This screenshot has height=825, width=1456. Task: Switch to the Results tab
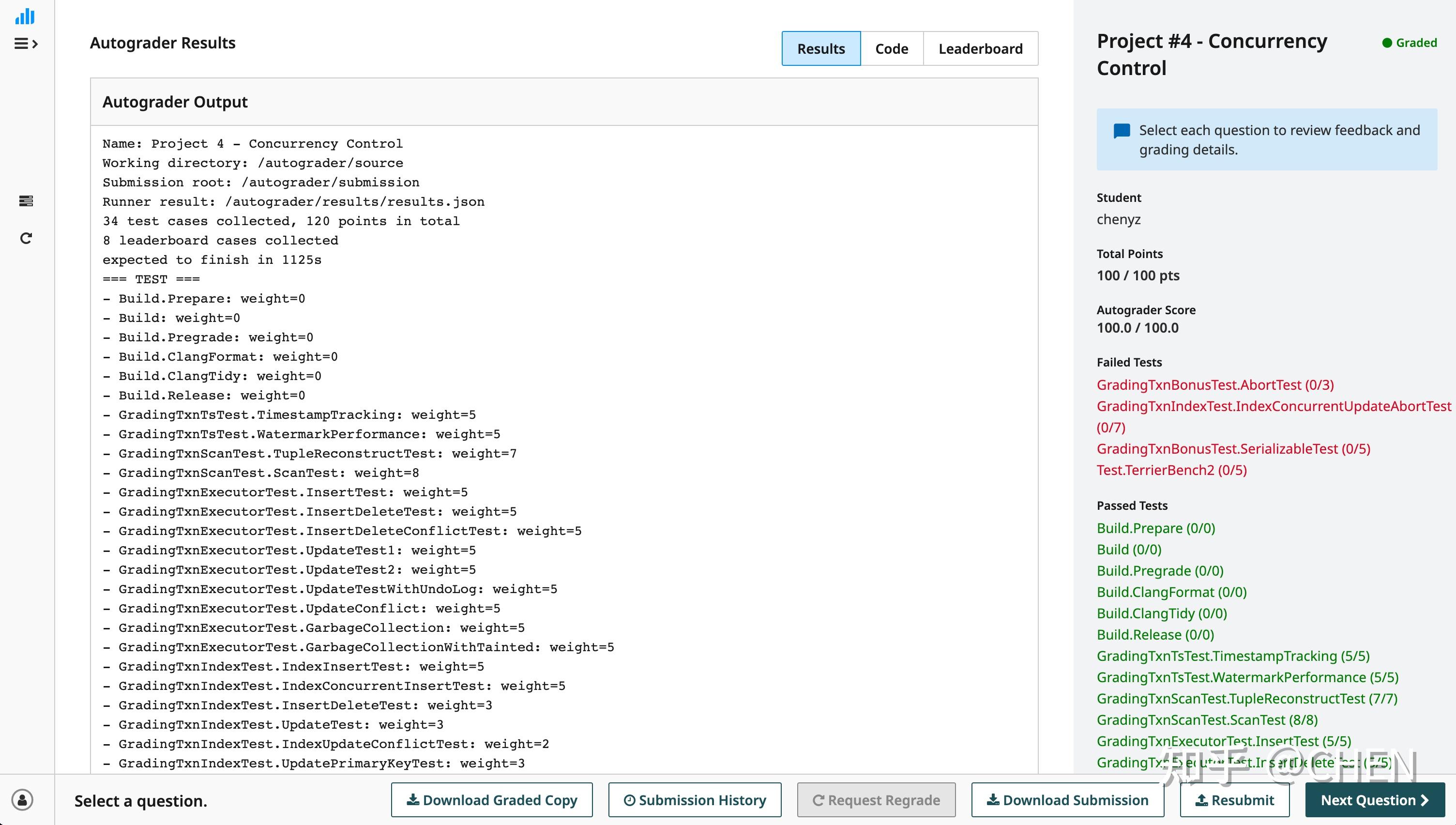820,49
